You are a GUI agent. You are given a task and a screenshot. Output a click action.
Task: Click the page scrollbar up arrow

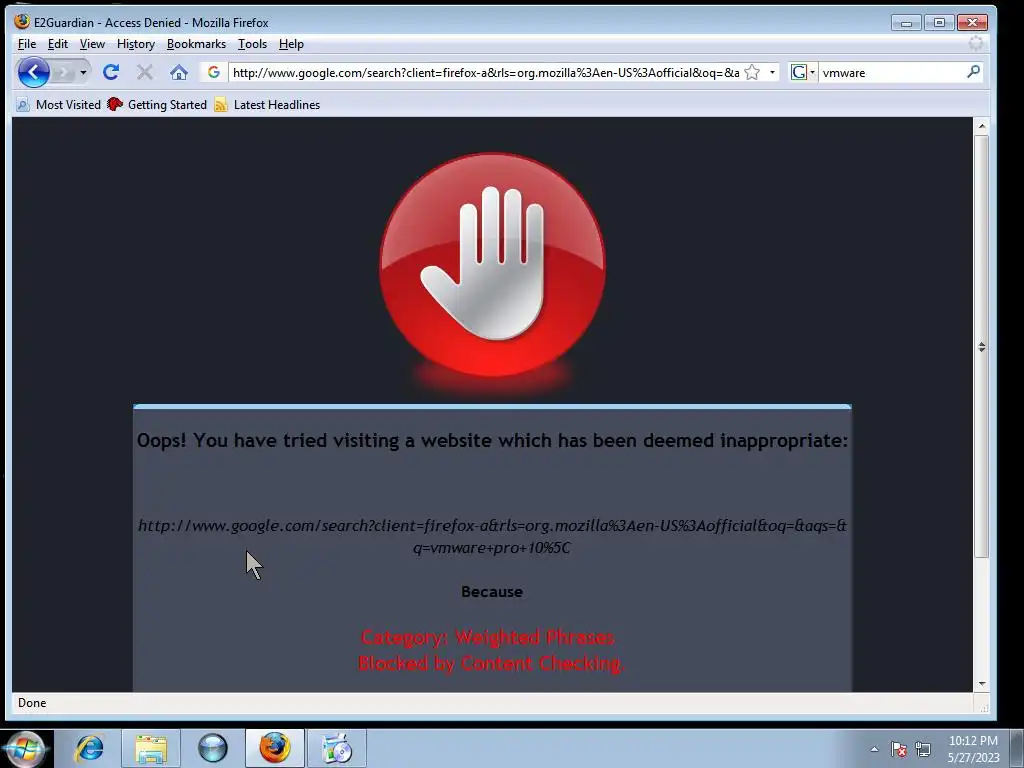[x=982, y=125]
